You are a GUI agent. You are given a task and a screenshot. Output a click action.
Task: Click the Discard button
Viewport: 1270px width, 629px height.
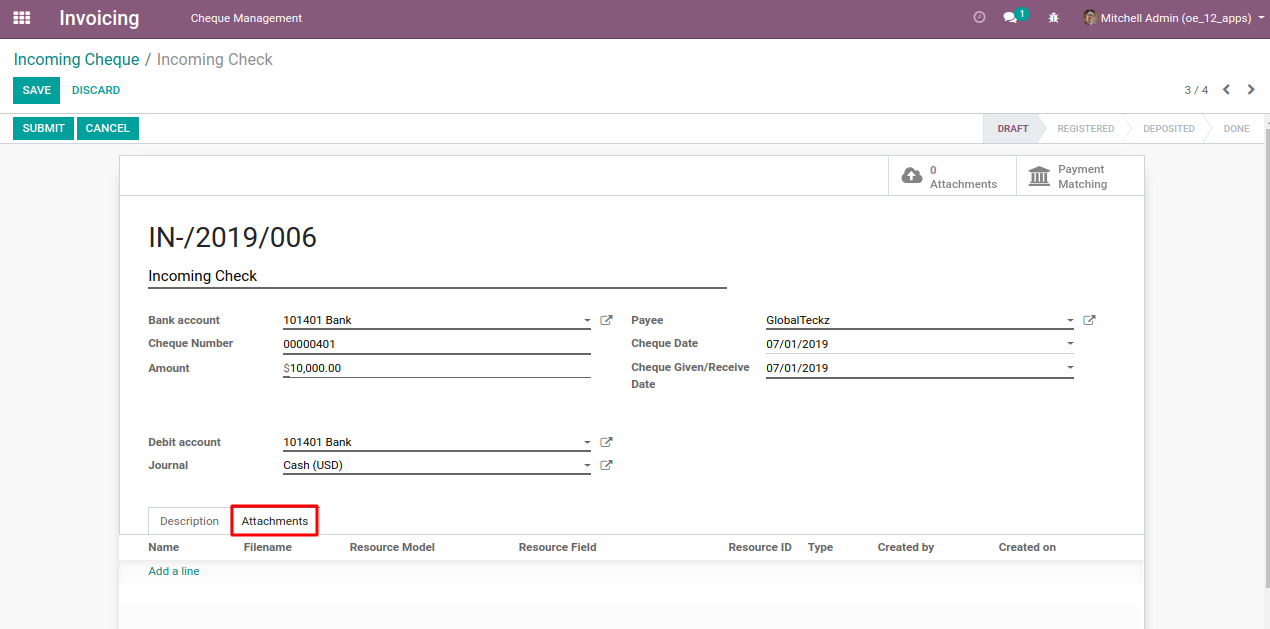coord(96,90)
